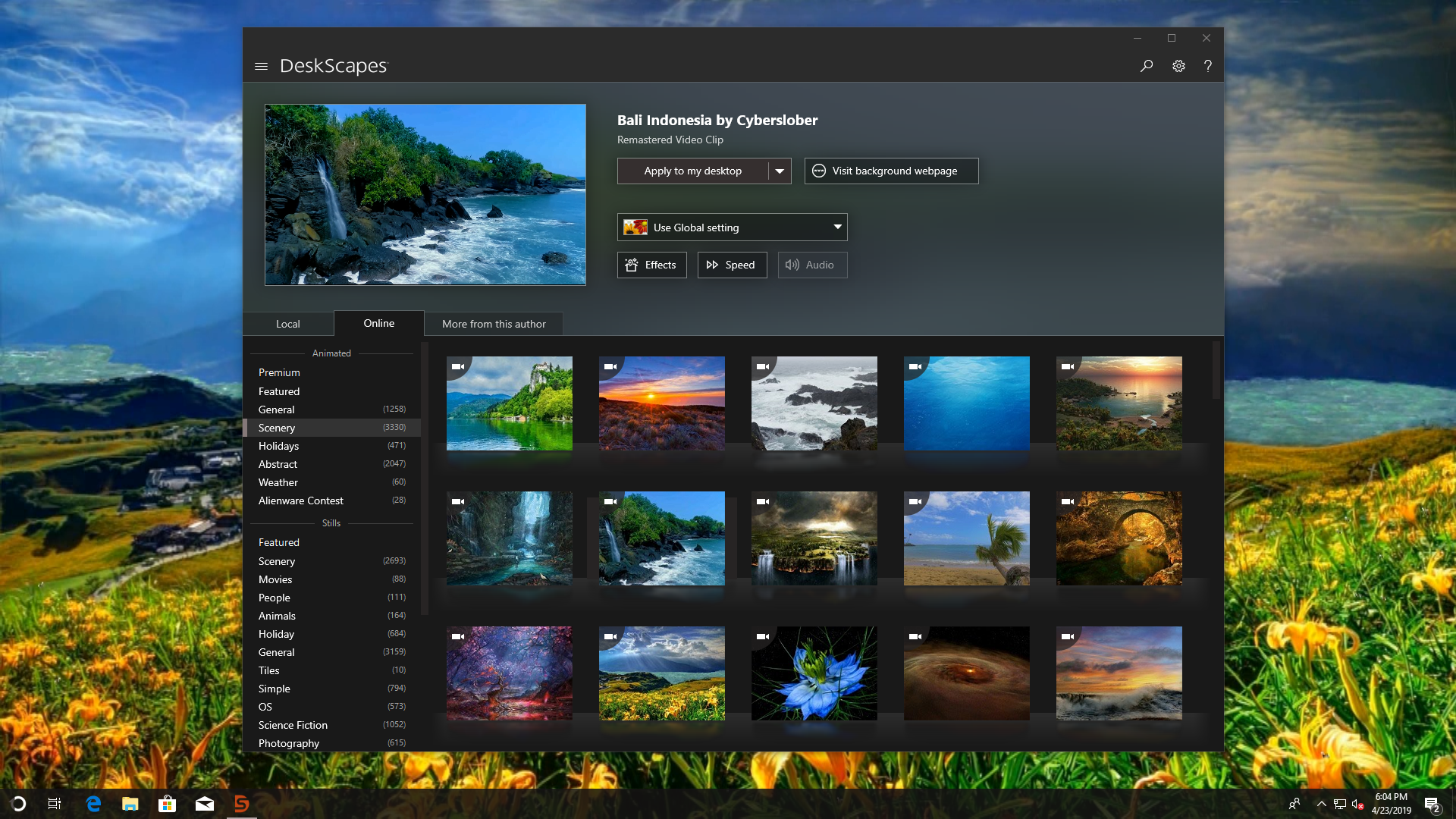Select the Abstract category filter
The height and width of the screenshot is (819, 1456).
click(278, 464)
